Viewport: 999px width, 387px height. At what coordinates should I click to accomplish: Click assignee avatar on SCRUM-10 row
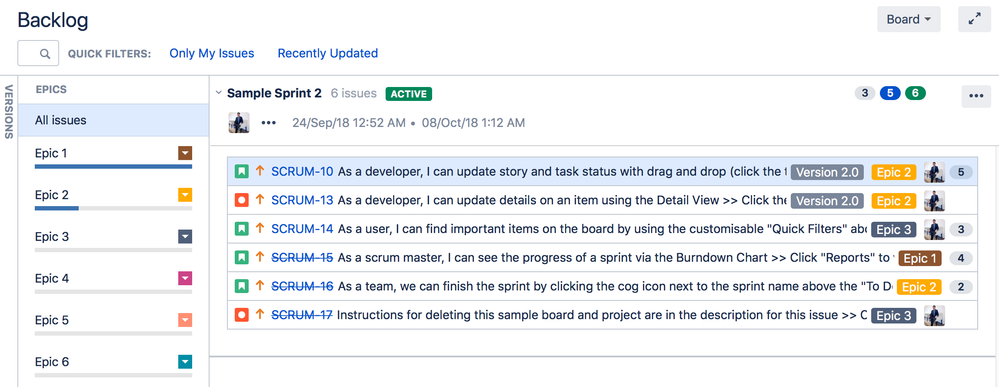[x=934, y=172]
